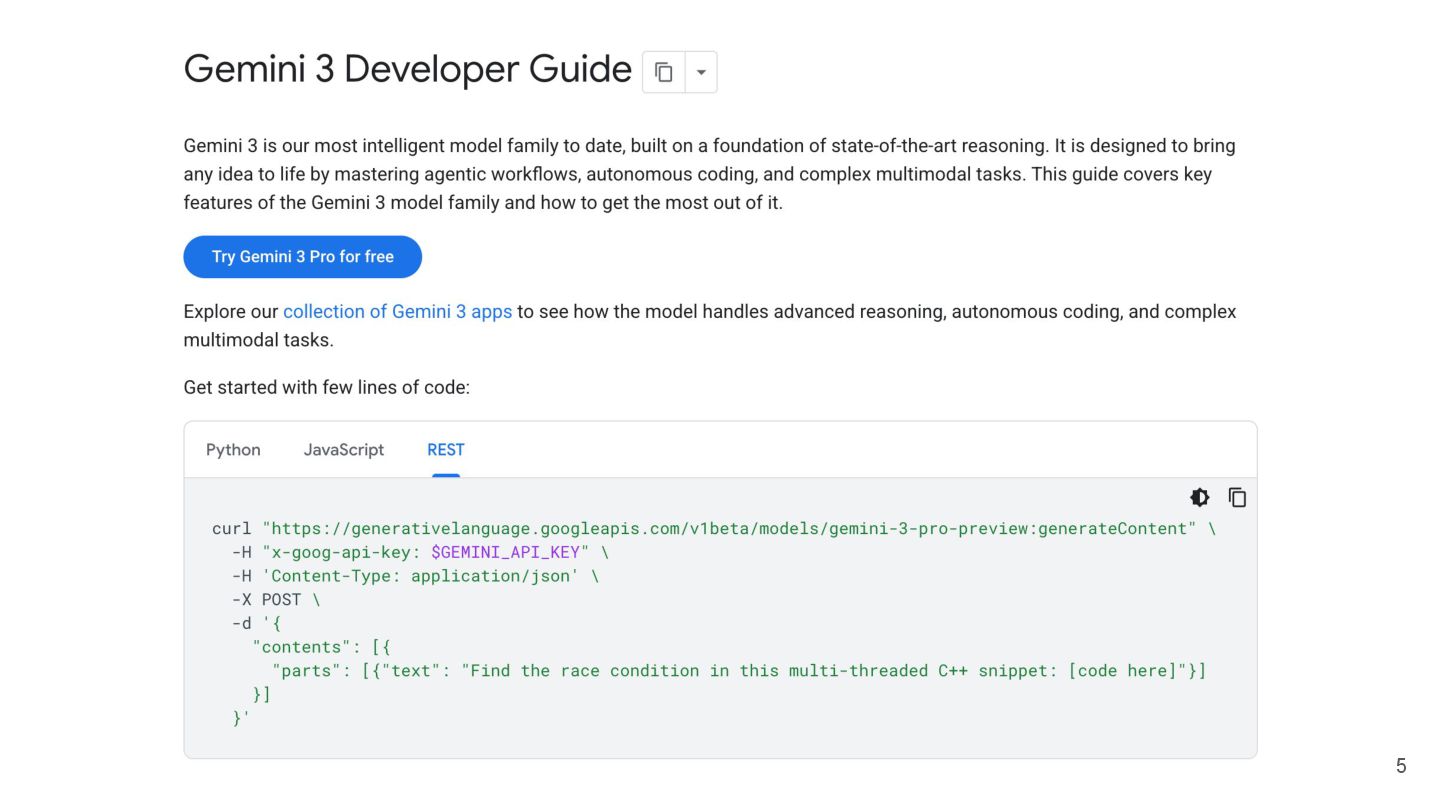Click the generativelanguage API URL in the code
1440x810 pixels.
pos(728,528)
